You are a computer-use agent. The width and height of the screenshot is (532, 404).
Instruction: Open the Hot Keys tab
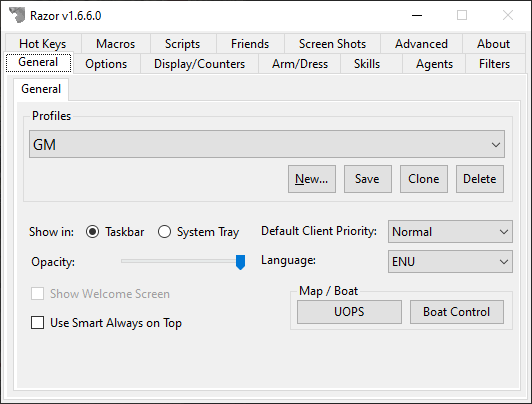click(43, 44)
